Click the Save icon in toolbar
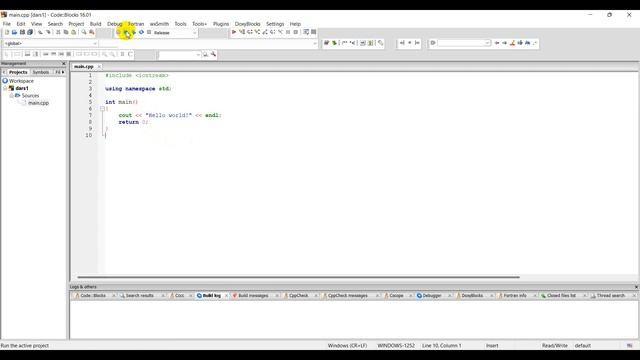640x360 pixels. [22, 32]
